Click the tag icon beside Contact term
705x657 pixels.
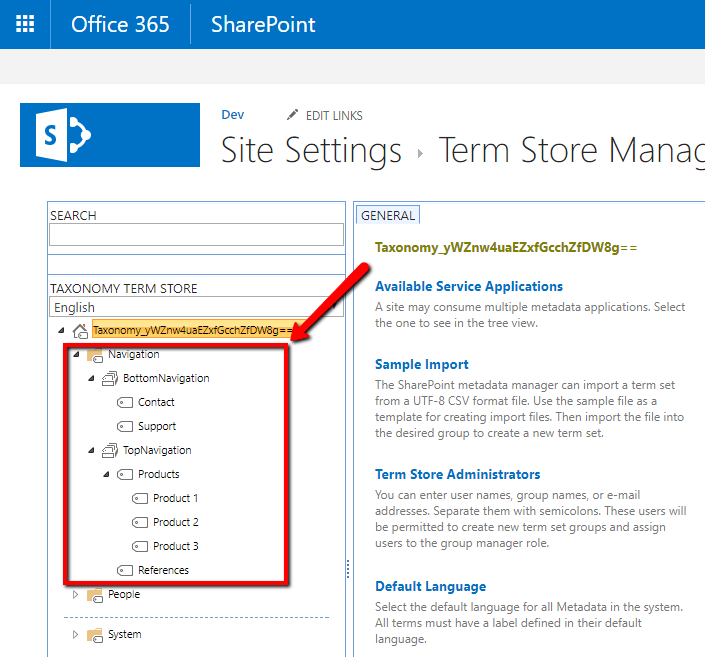click(125, 403)
